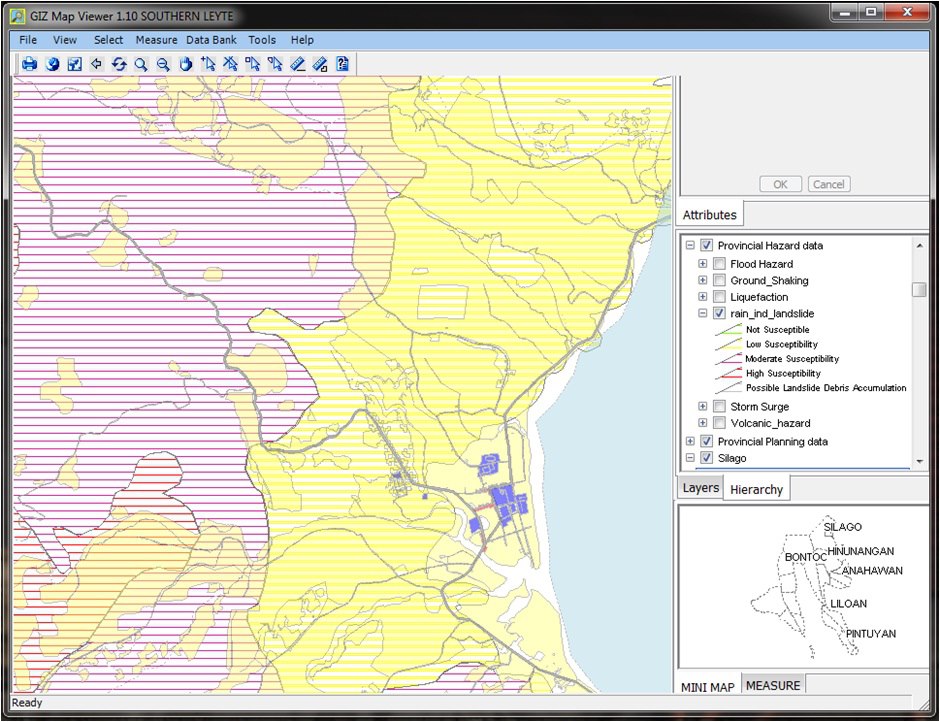This screenshot has width=940, height=722.
Task: Open the Select menu
Action: [x=109, y=40]
